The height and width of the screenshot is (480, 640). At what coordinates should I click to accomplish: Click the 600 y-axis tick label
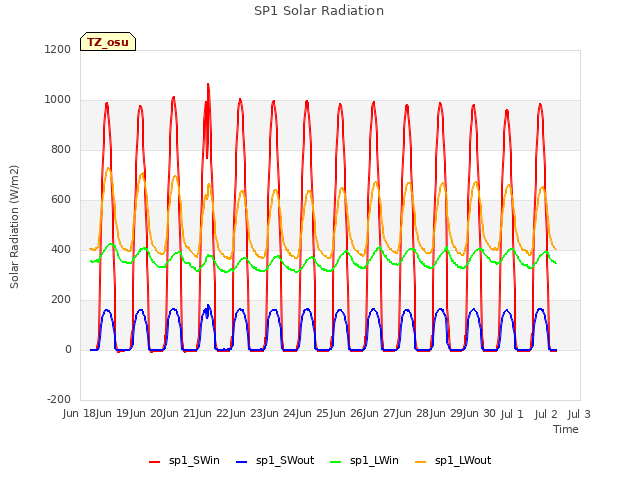click(61, 200)
